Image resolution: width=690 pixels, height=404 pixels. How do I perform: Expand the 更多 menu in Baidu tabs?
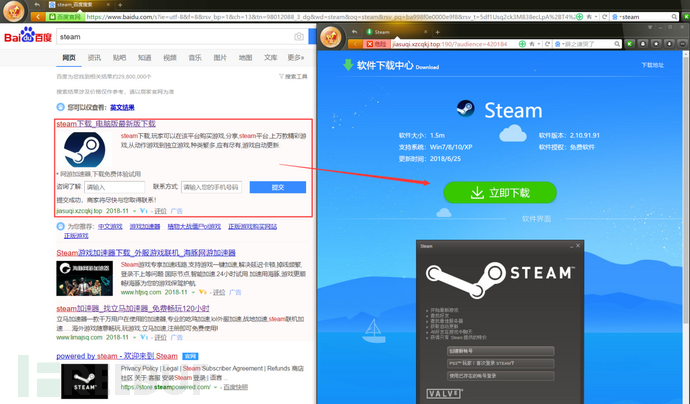tap(296, 58)
